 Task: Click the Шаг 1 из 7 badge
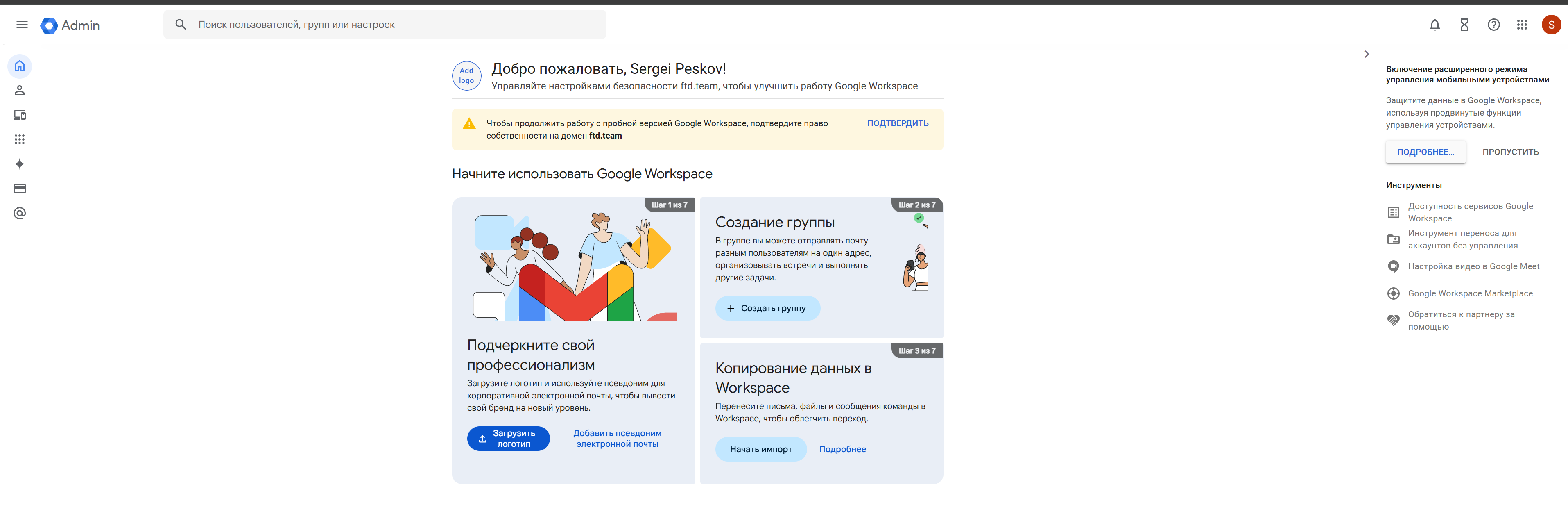click(669, 205)
